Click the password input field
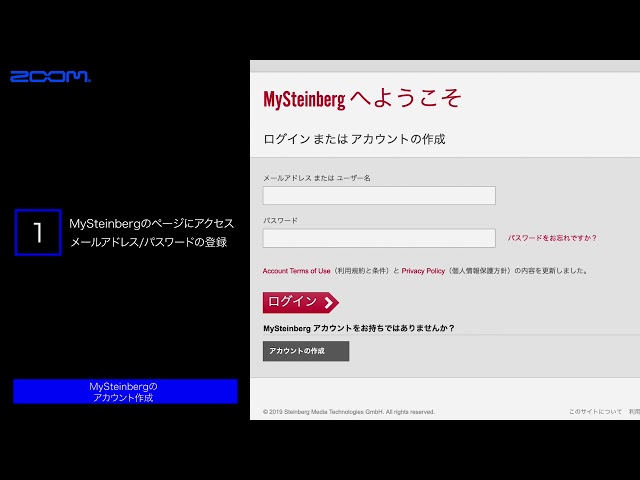 coord(379,238)
